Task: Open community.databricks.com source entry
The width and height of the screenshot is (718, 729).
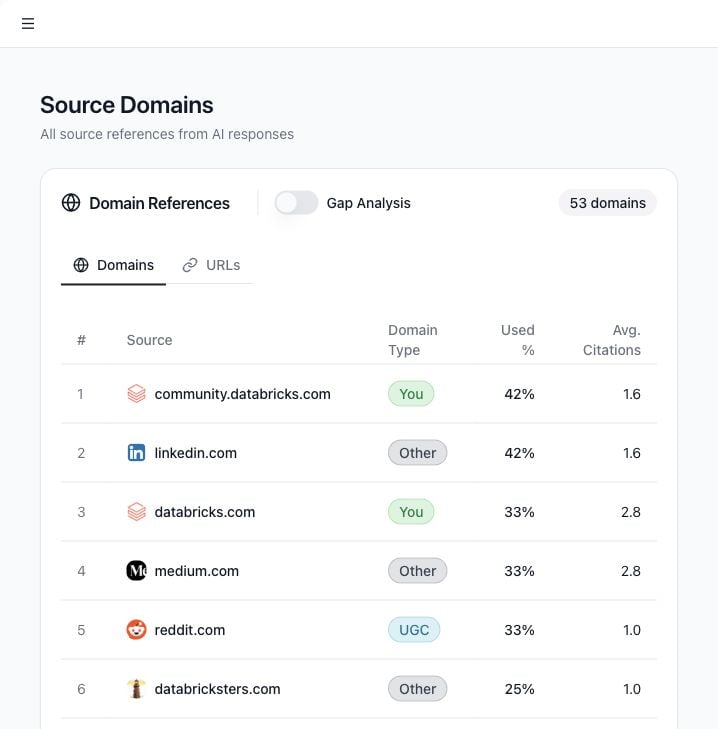Action: [242, 394]
